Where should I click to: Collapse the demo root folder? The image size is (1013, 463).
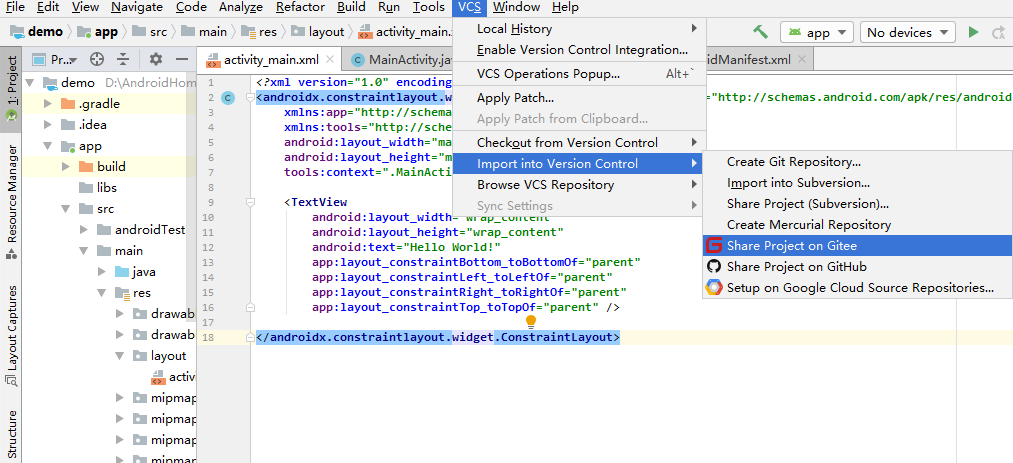(x=29, y=83)
